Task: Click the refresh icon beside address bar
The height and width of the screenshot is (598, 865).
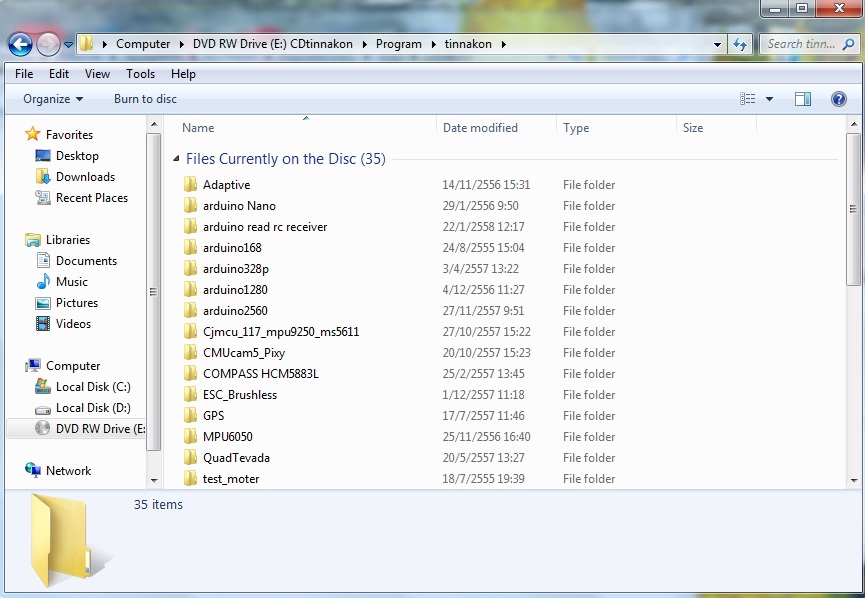Action: coord(740,44)
